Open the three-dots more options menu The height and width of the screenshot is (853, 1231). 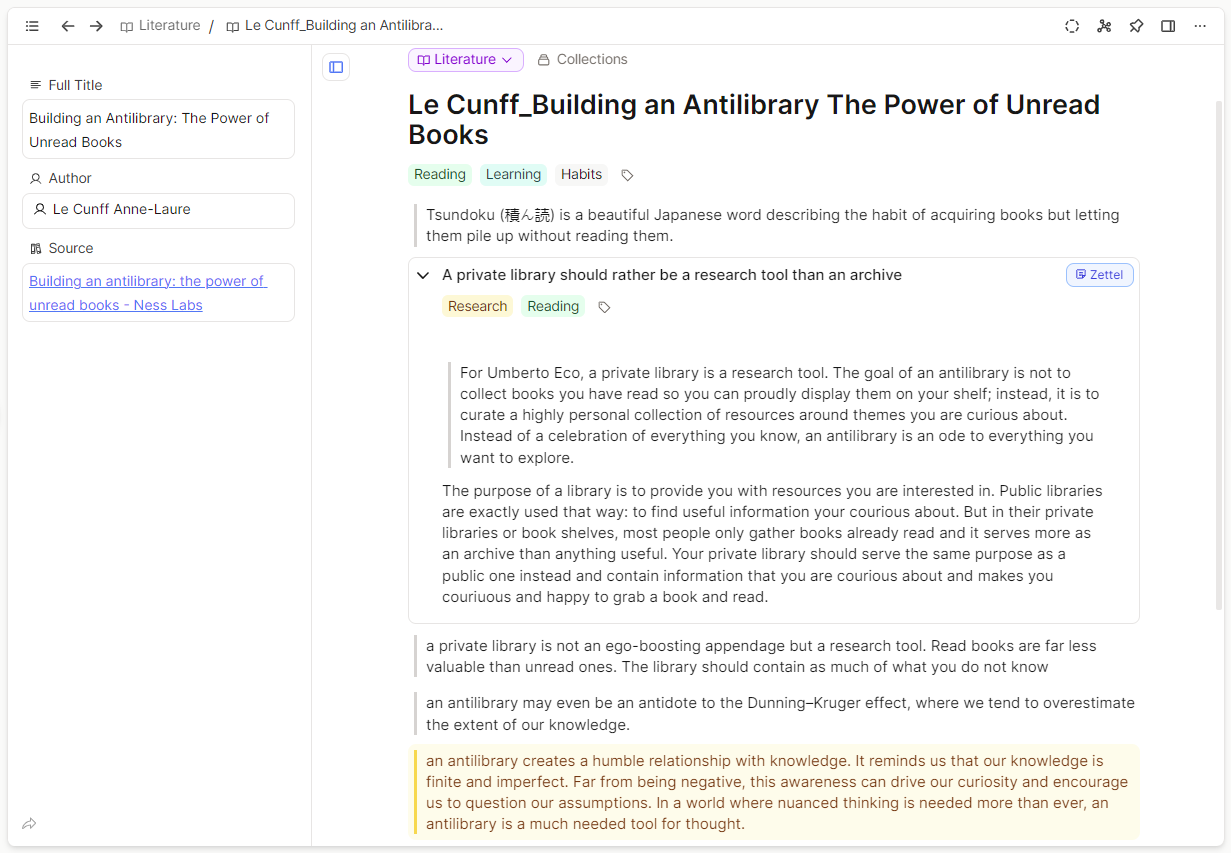pos(1200,26)
